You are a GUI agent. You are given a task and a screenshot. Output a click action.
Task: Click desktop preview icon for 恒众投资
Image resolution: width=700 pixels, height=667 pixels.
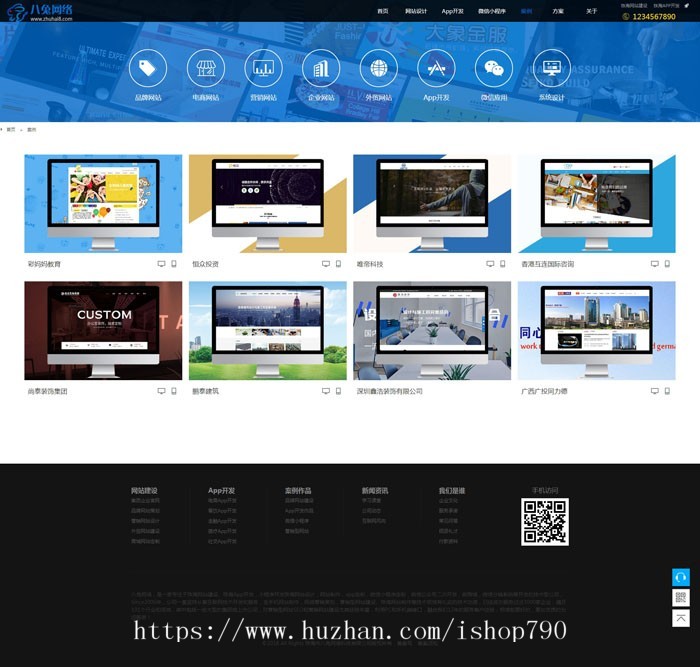[326, 264]
